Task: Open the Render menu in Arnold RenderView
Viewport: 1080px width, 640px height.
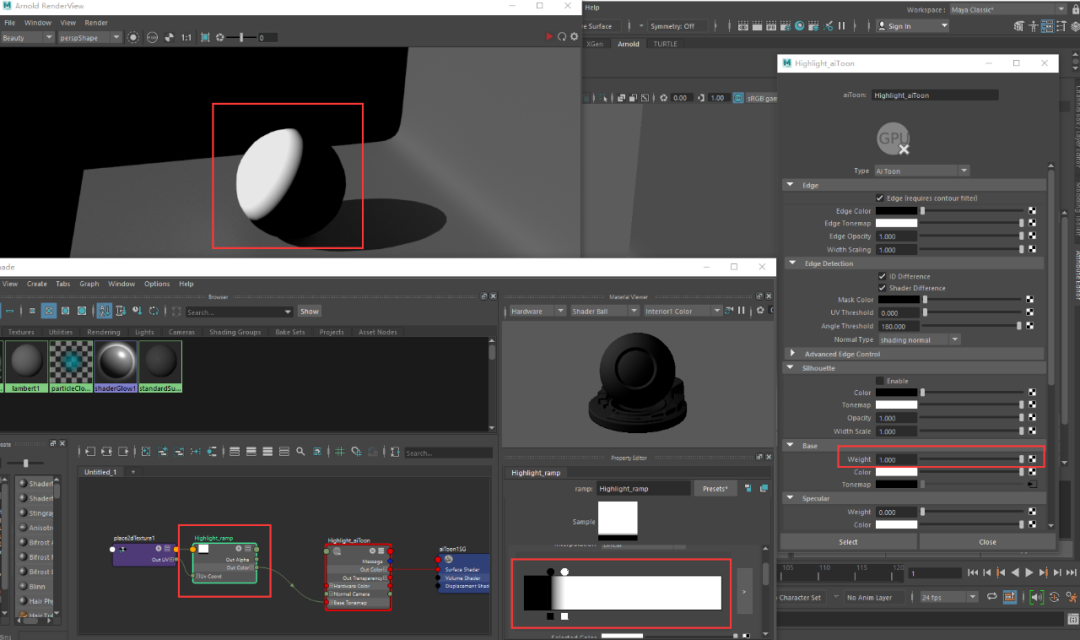Action: [96, 22]
